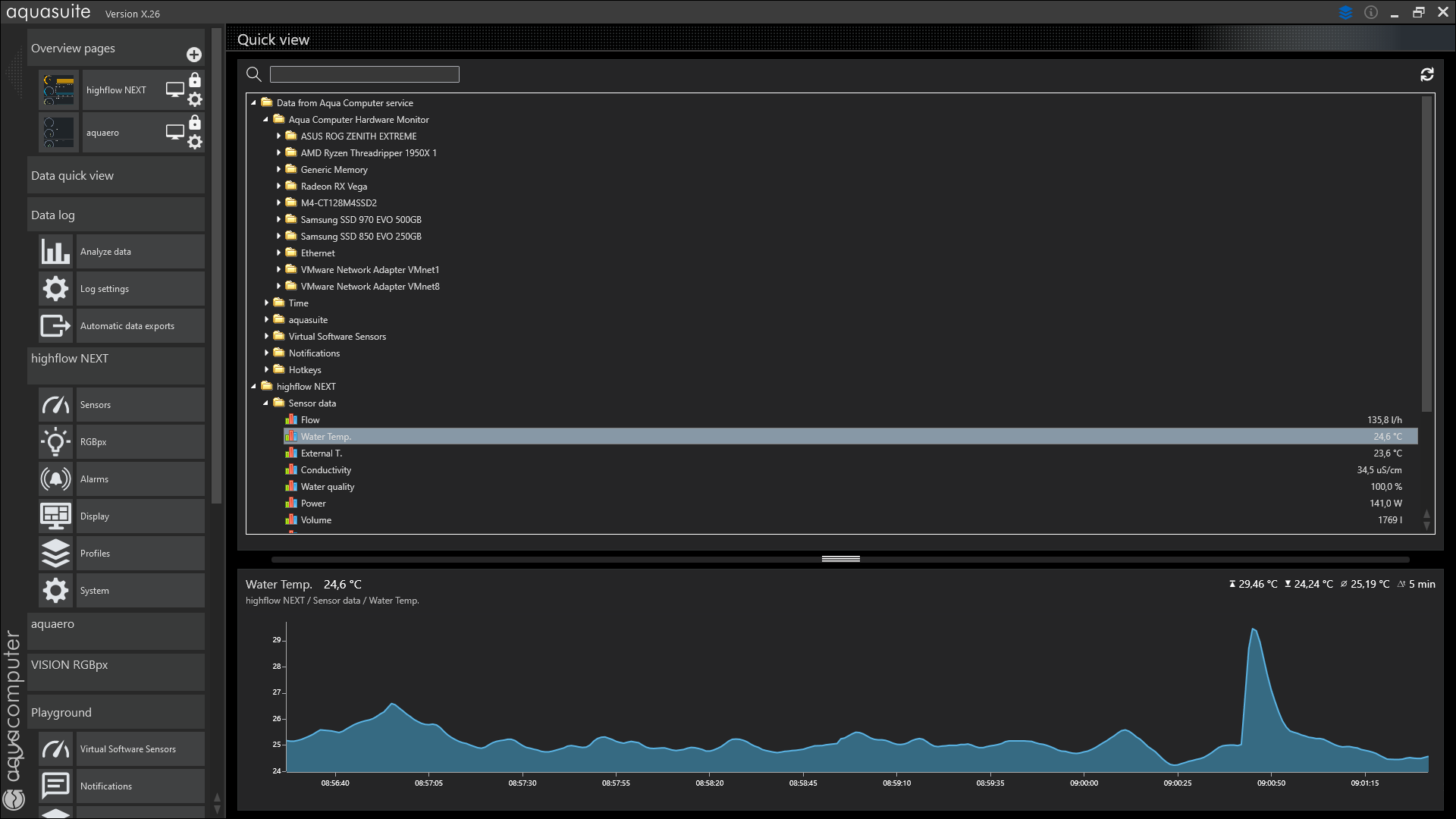
Task: Select the Flow sensor row
Action: click(x=850, y=420)
